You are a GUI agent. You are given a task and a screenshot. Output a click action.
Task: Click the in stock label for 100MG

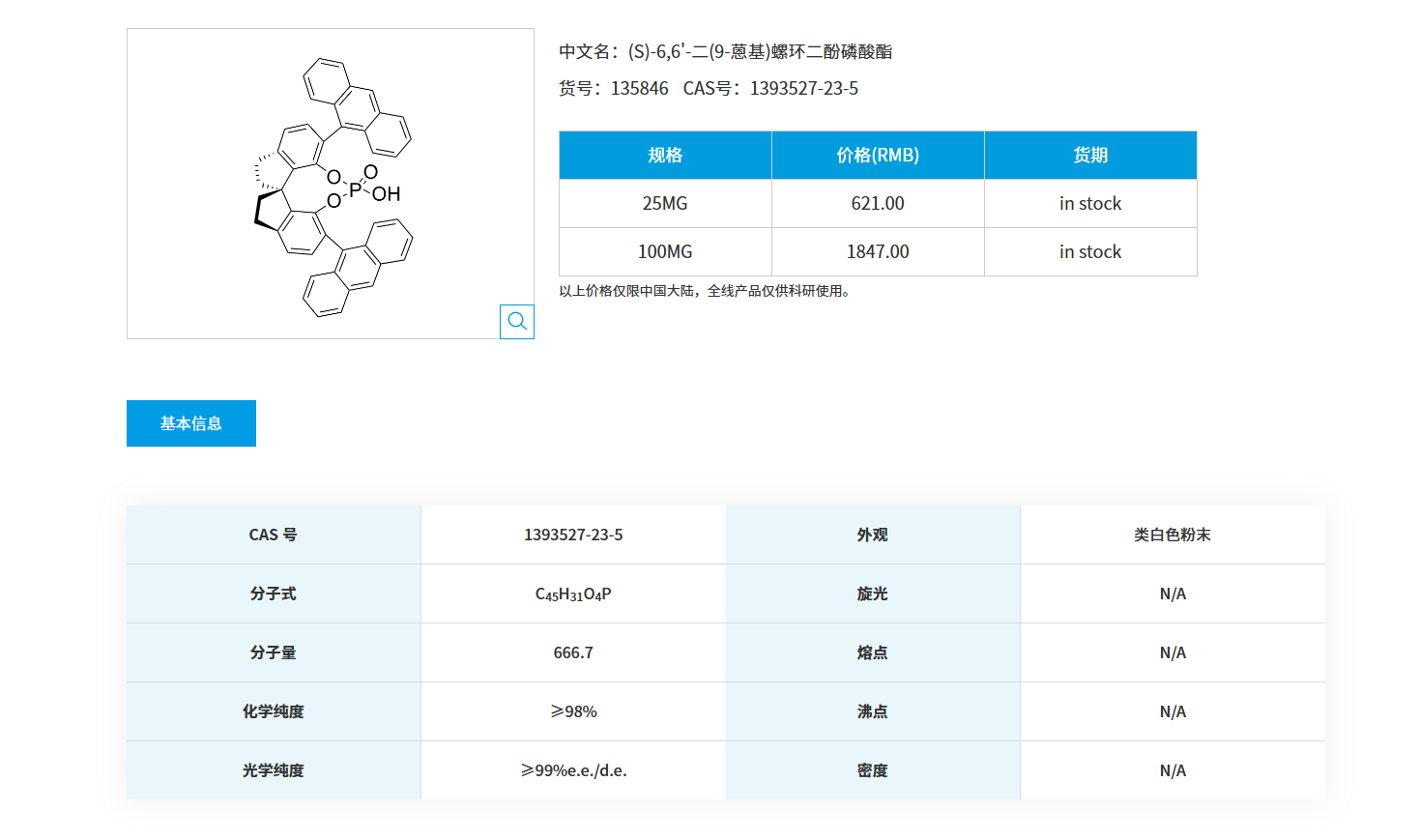pyautogui.click(x=1090, y=251)
